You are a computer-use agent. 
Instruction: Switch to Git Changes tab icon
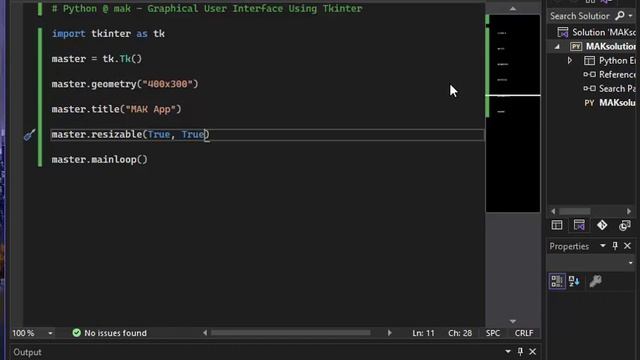(x=602, y=225)
